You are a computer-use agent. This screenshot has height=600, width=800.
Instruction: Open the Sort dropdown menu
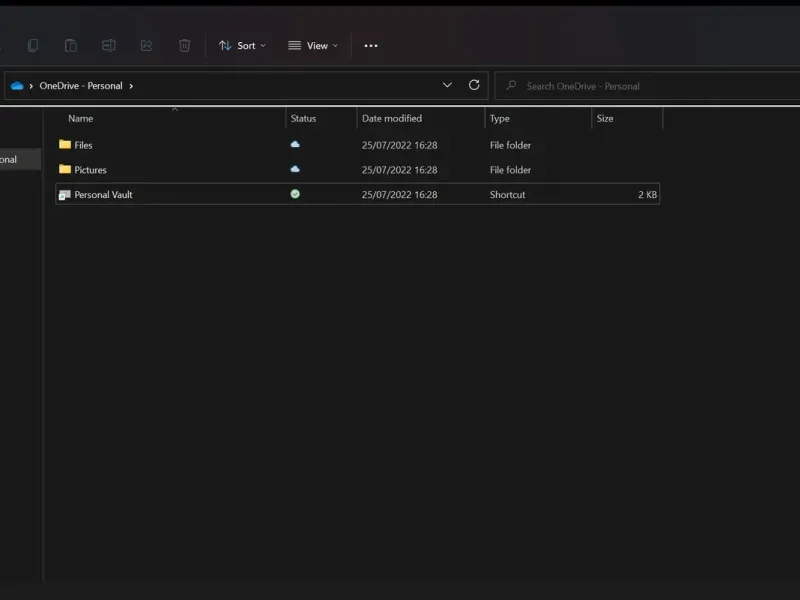242,45
